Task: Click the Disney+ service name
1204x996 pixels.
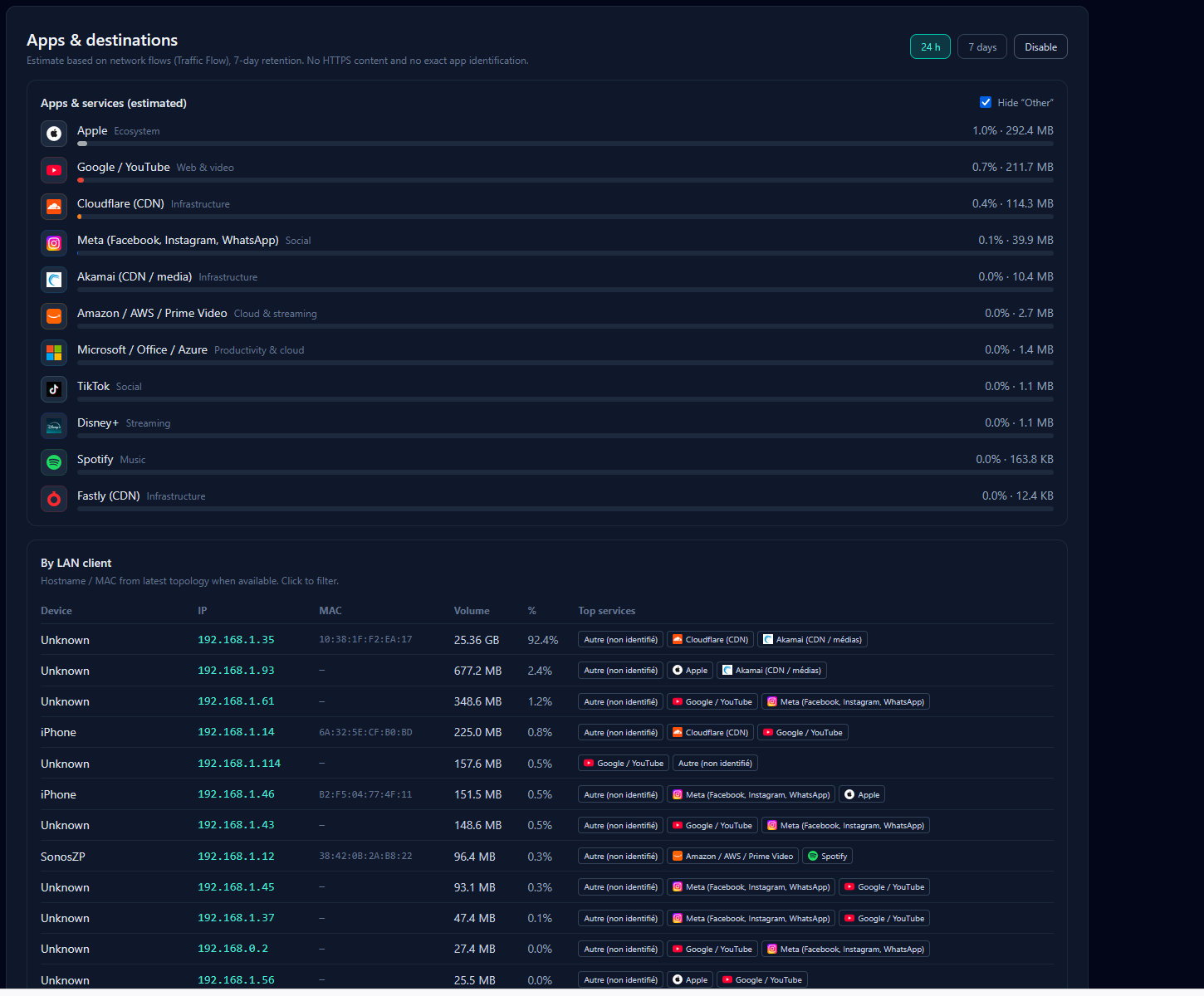Action: 98,422
